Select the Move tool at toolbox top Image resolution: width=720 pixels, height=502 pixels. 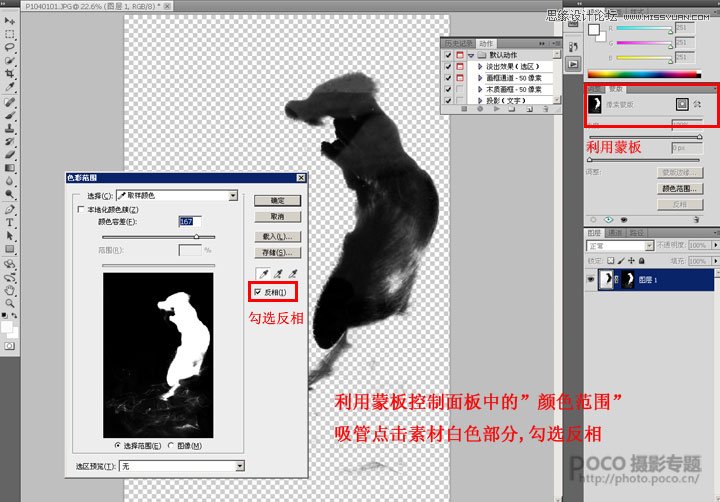pyautogui.click(x=10, y=20)
